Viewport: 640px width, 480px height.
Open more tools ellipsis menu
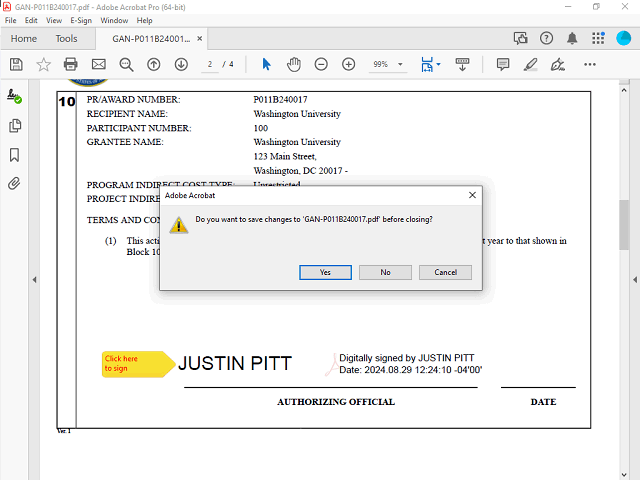(589, 64)
